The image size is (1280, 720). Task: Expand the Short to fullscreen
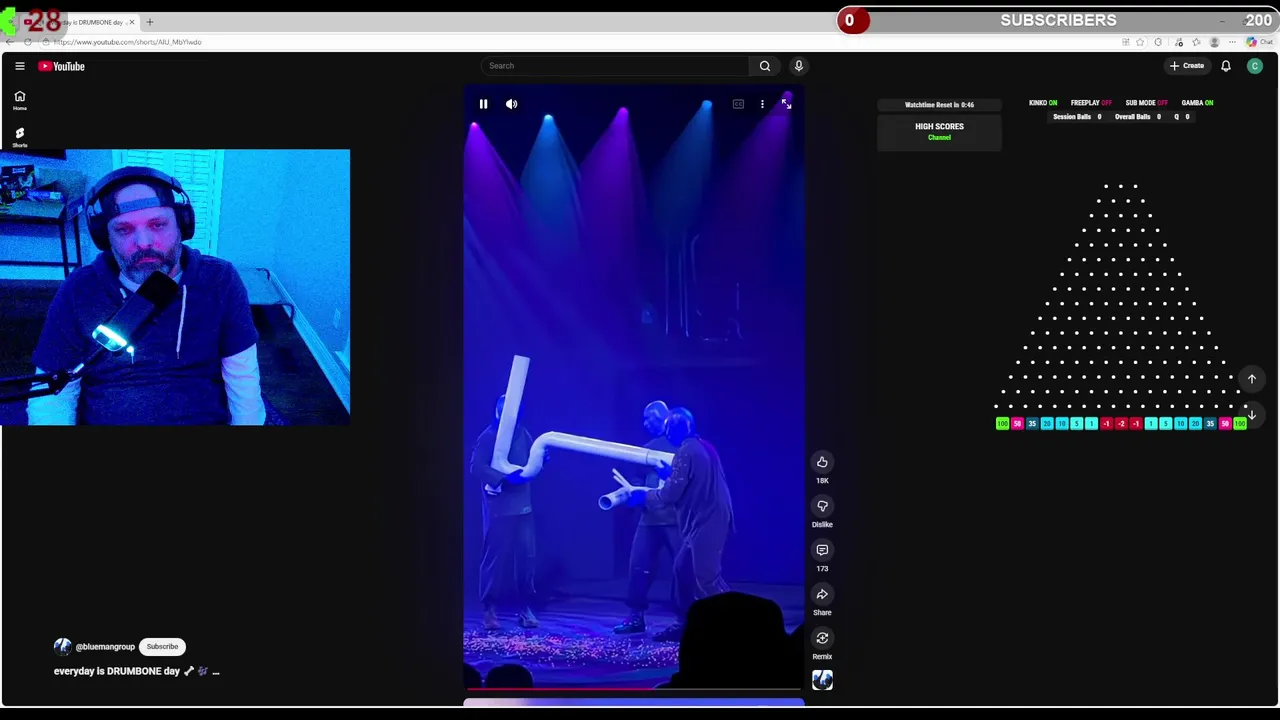(x=786, y=104)
